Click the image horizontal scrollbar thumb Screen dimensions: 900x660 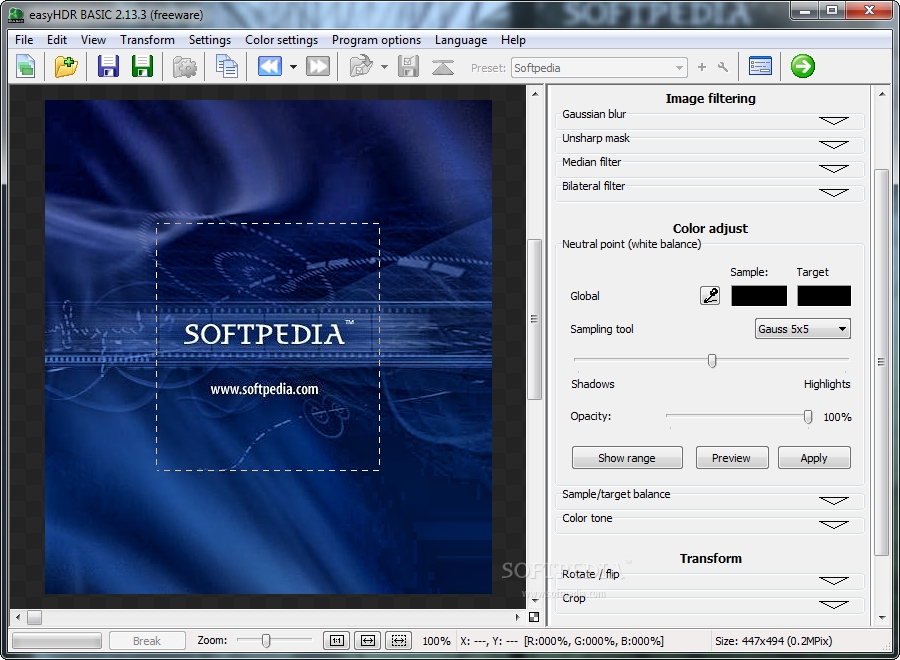[34, 618]
